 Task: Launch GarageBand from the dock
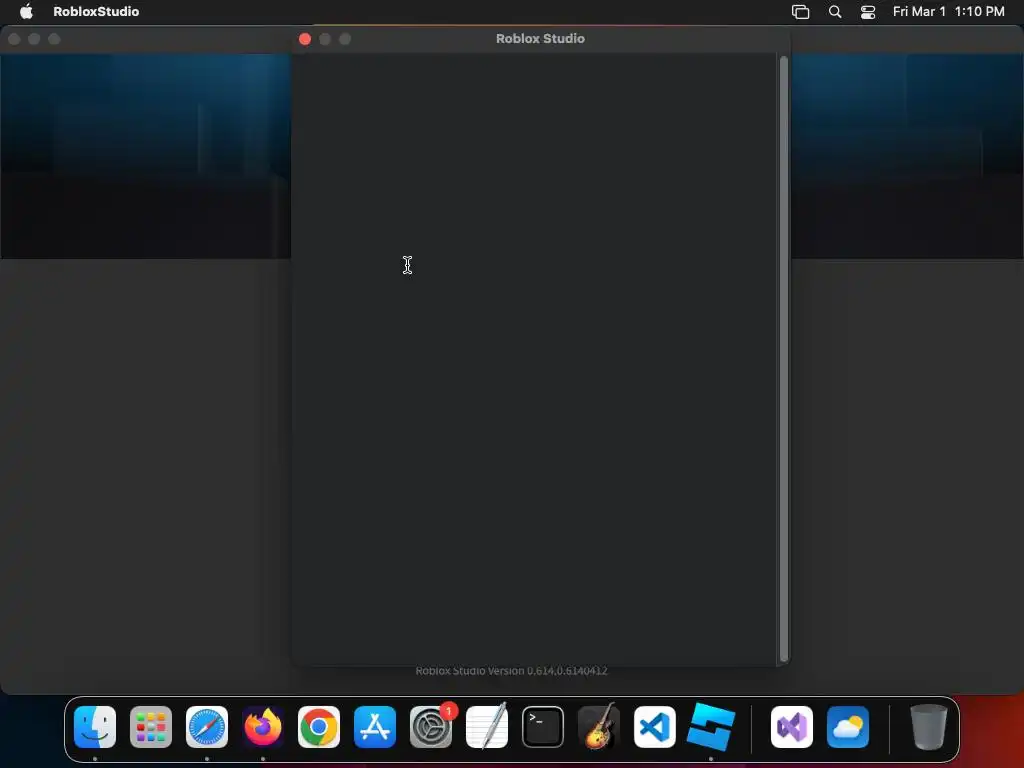(599, 727)
